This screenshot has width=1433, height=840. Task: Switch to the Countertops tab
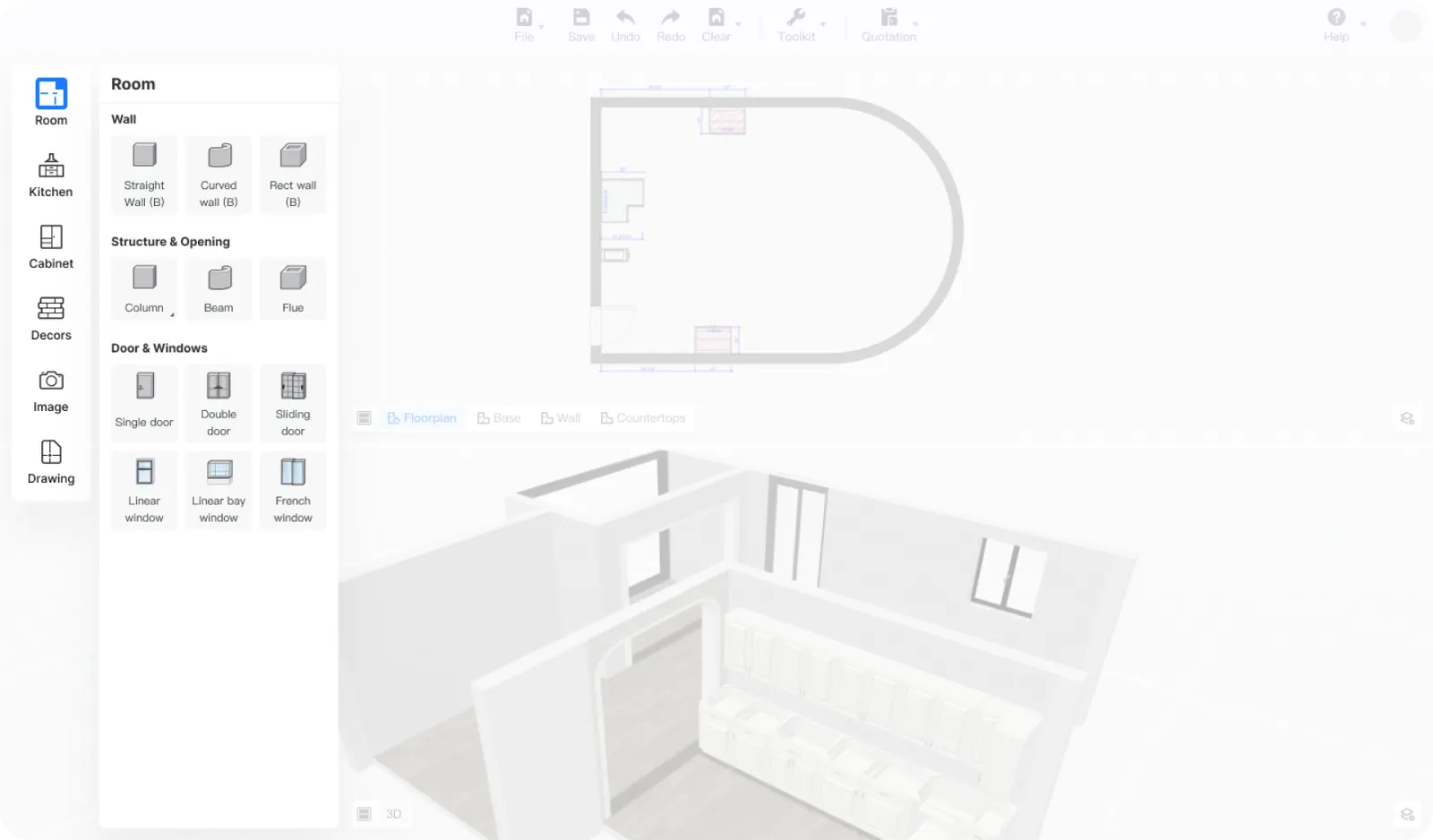[642, 418]
